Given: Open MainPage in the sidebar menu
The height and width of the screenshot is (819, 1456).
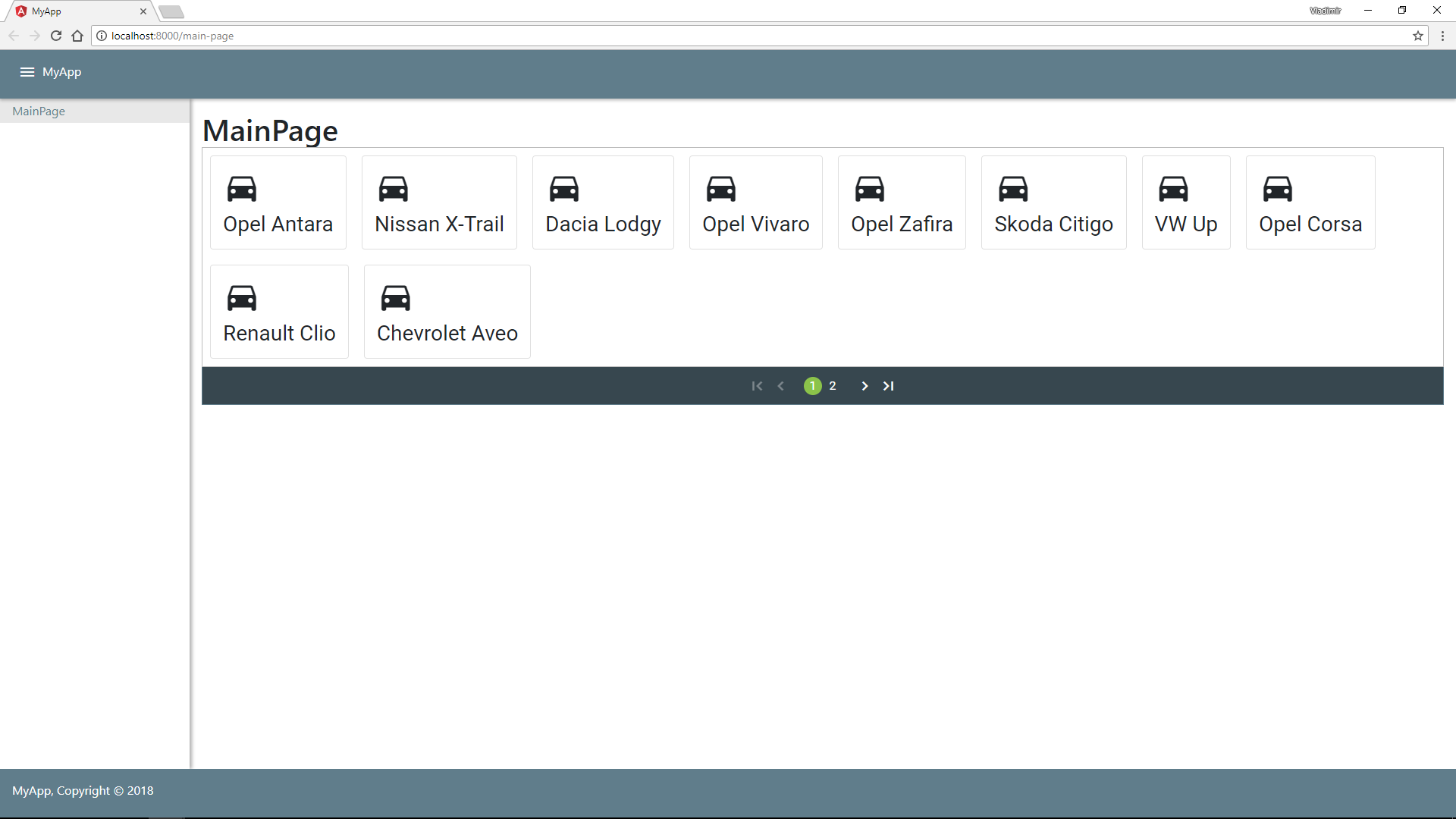Looking at the screenshot, I should tap(95, 111).
